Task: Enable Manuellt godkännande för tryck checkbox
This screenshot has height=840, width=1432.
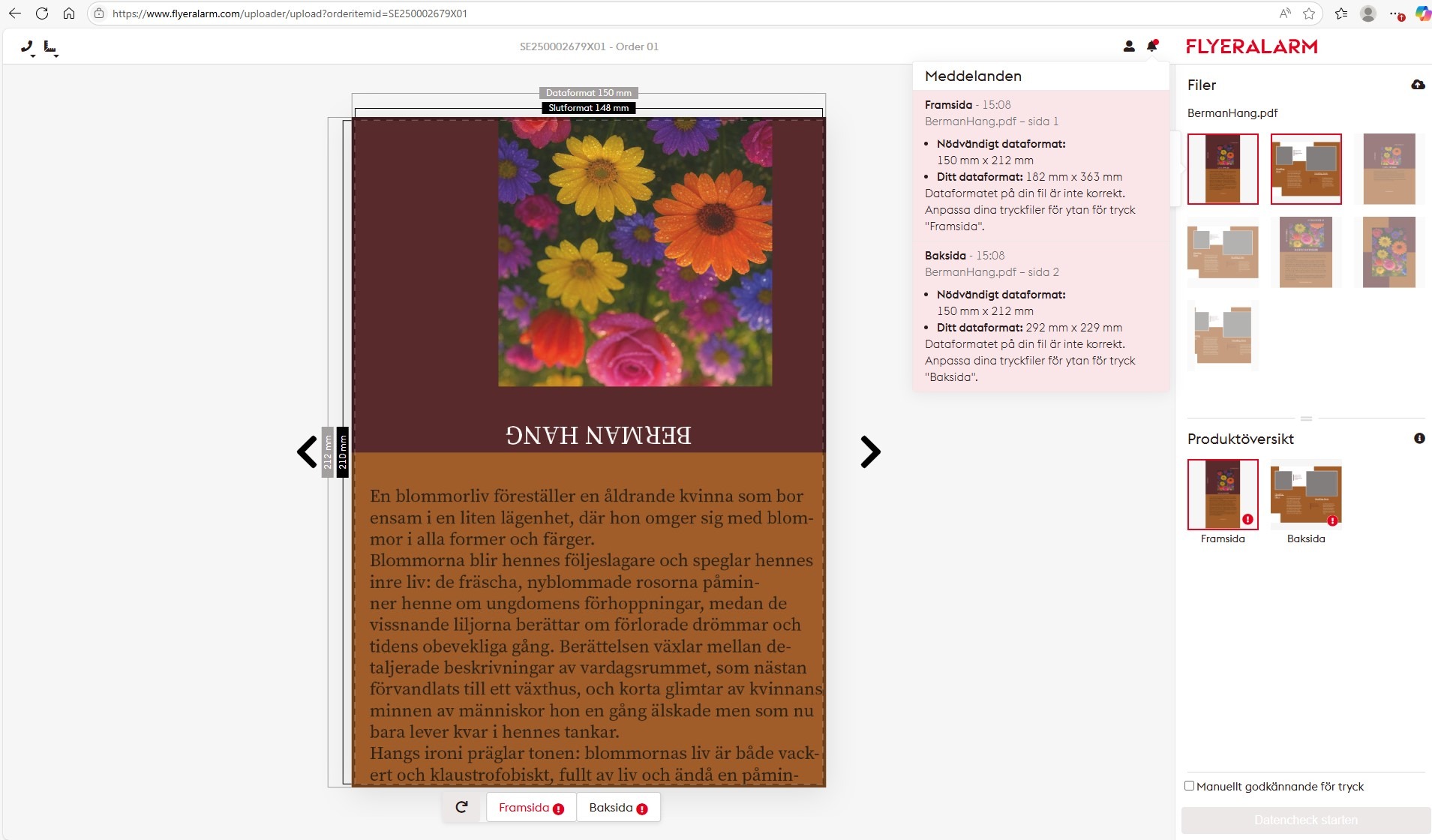Action: pos(1189,786)
